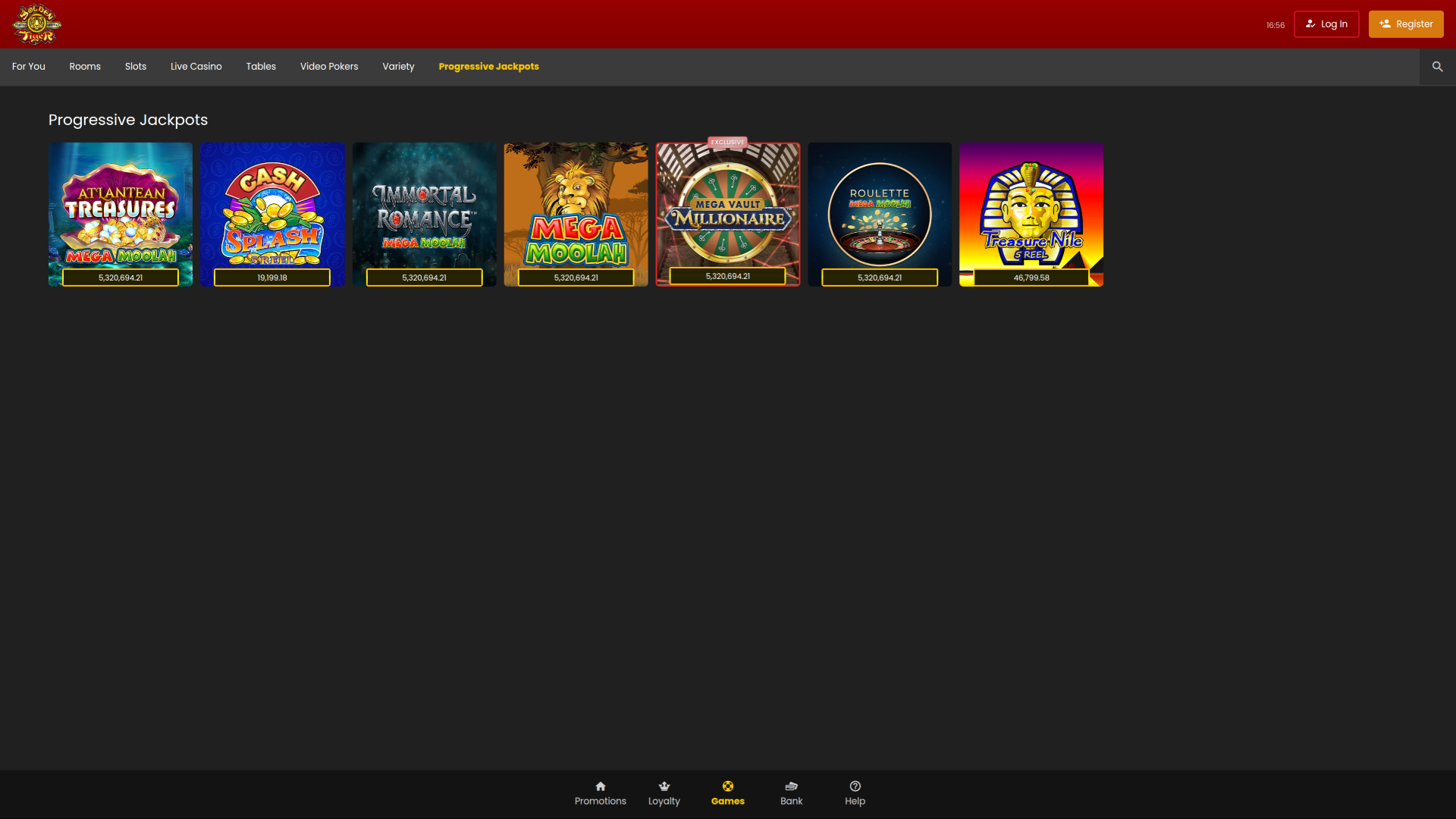Open the Bank card icon
Viewport: 1456px width, 819px height.
791,786
